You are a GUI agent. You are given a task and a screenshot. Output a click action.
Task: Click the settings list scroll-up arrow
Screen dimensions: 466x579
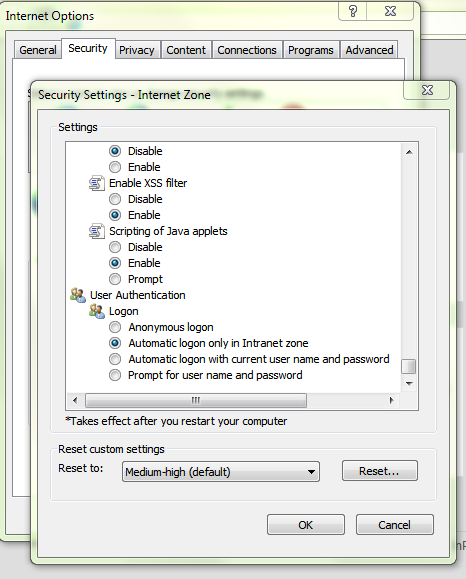pos(409,152)
